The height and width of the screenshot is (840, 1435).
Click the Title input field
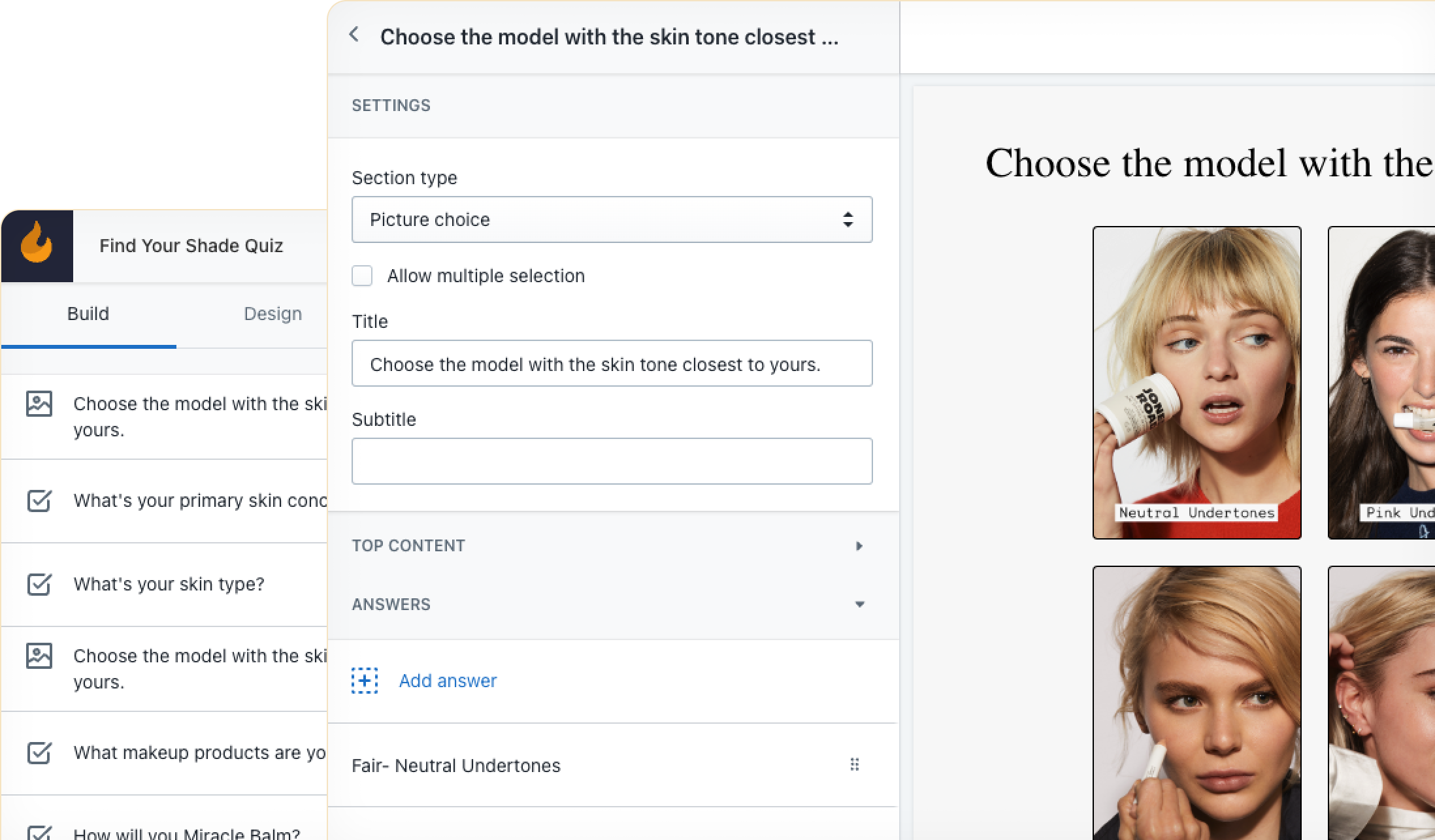point(612,364)
